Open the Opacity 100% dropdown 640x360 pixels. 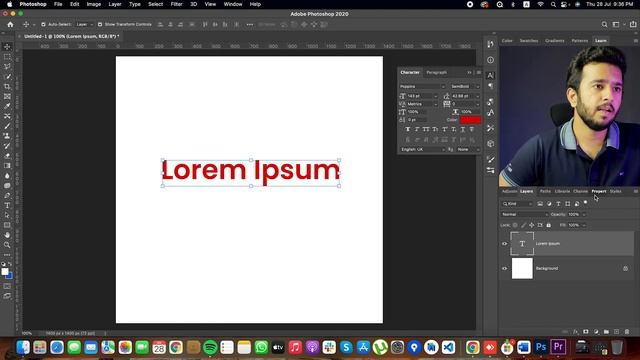584,214
